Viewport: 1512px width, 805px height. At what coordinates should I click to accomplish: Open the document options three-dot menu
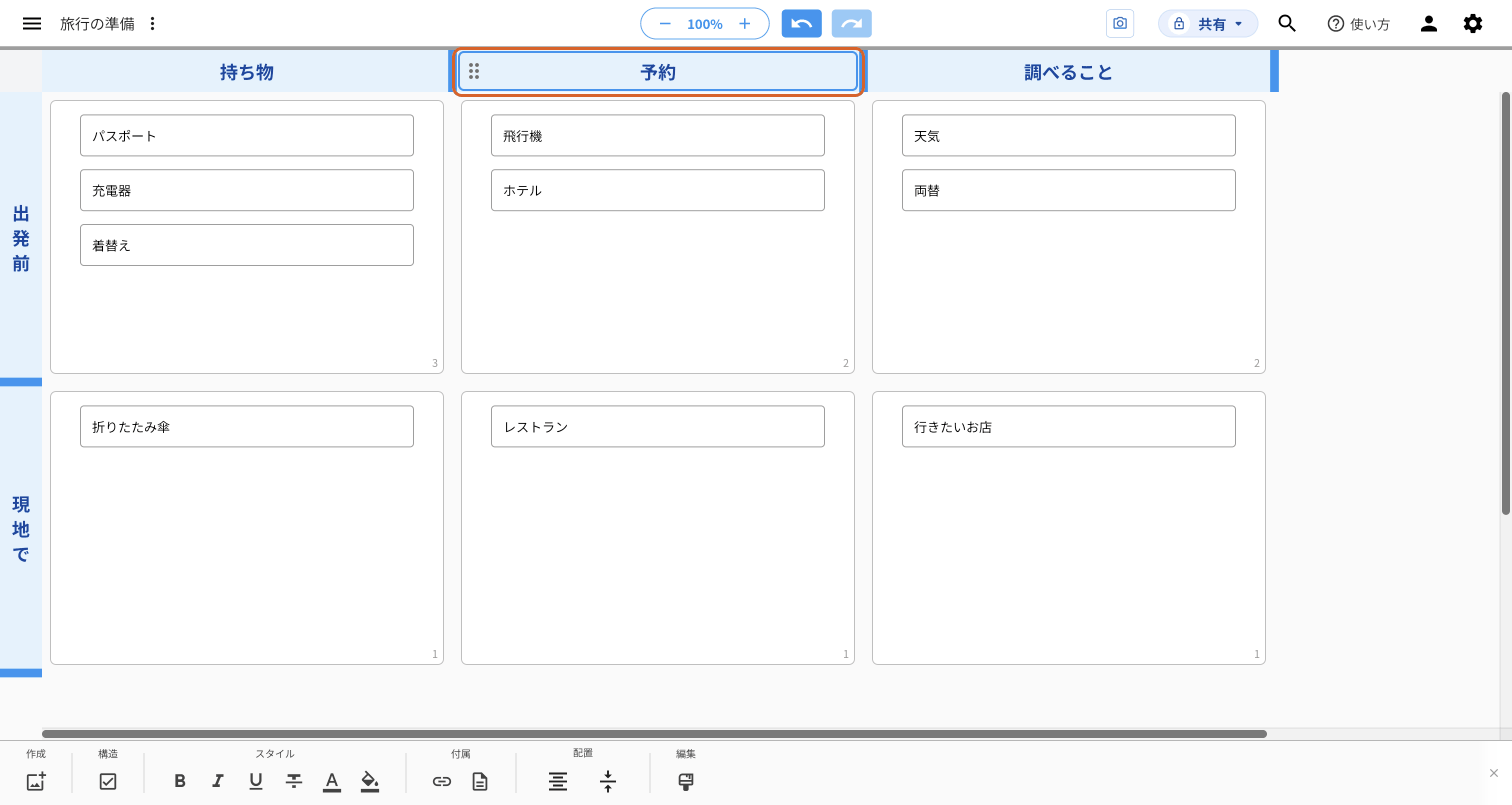(152, 23)
